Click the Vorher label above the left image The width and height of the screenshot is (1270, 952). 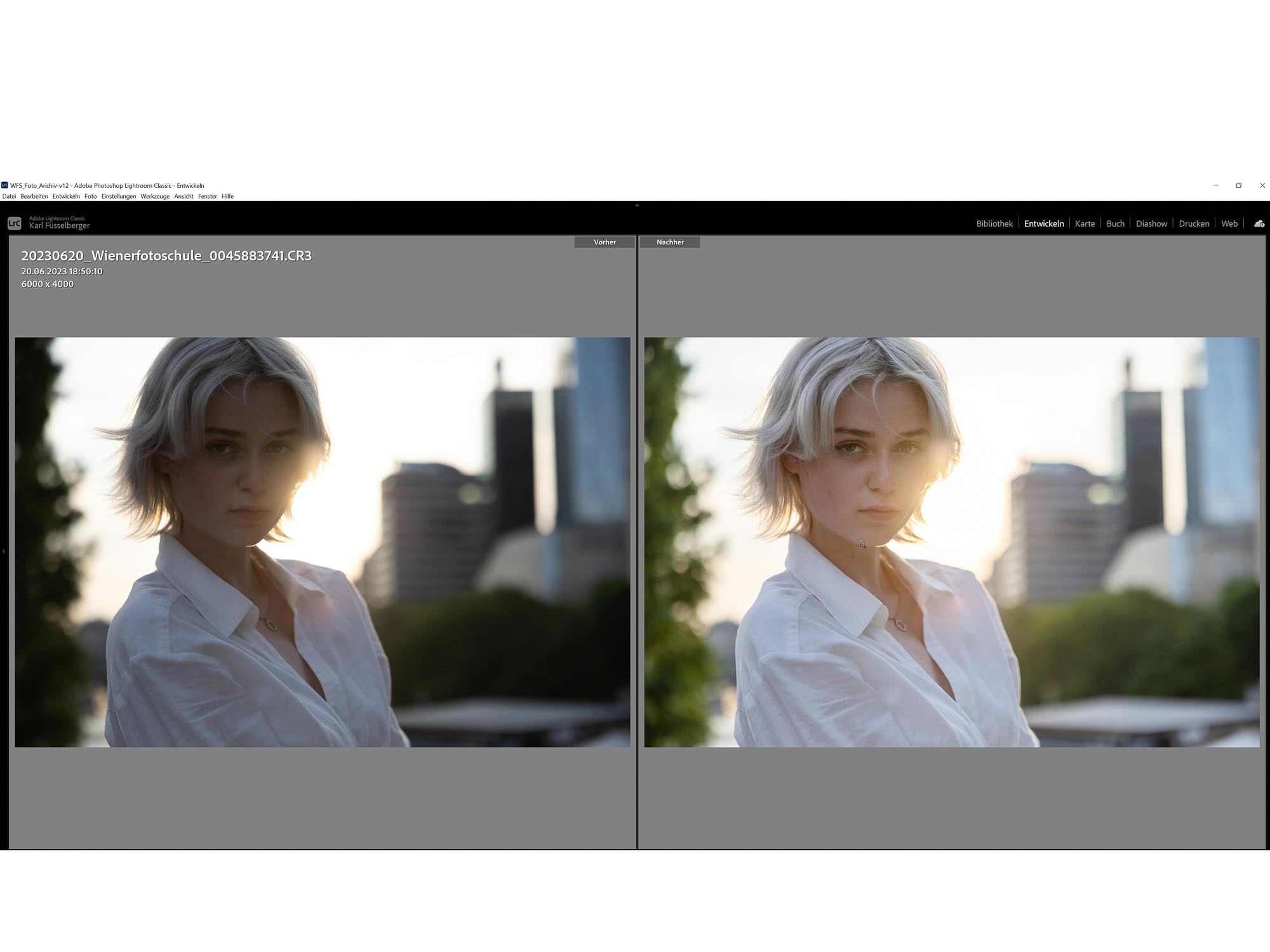pos(604,242)
